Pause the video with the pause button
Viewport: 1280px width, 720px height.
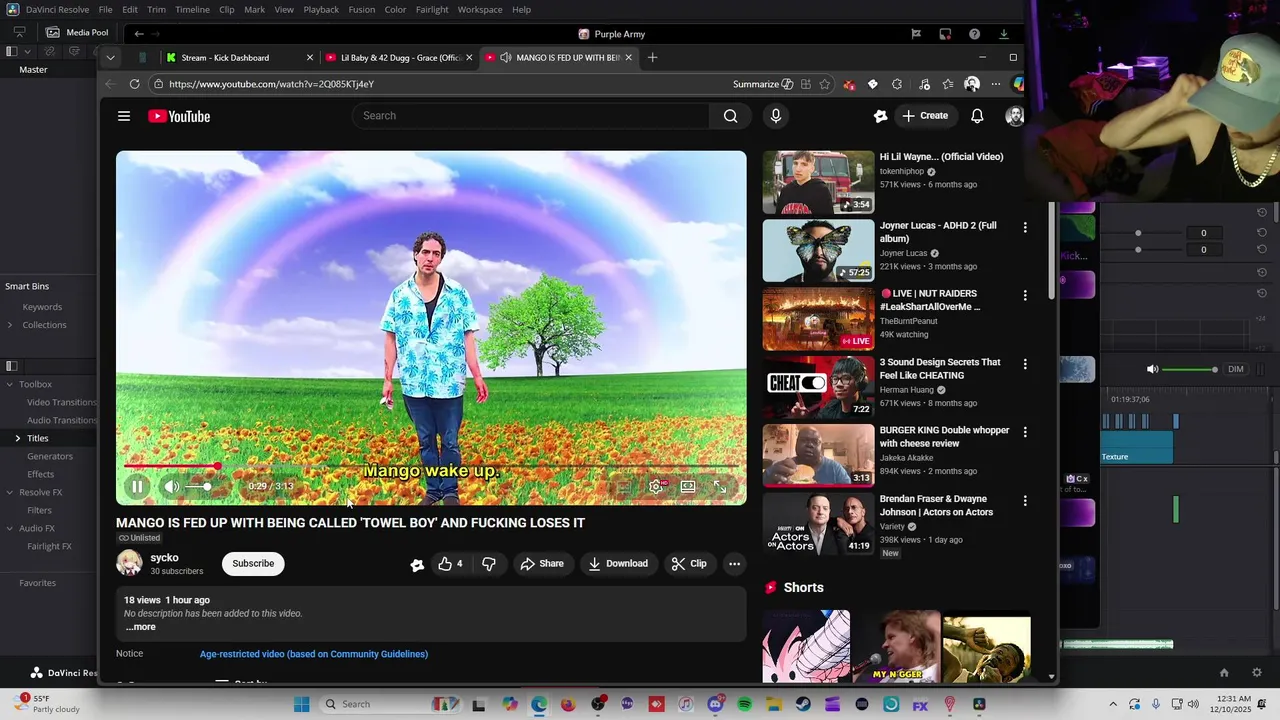coord(138,487)
